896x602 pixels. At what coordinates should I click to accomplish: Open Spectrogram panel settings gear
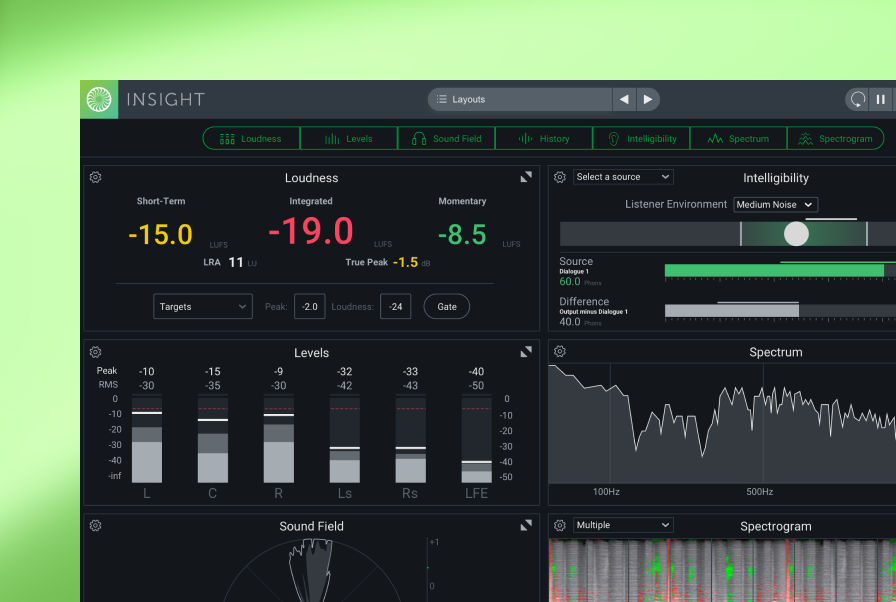coord(560,525)
